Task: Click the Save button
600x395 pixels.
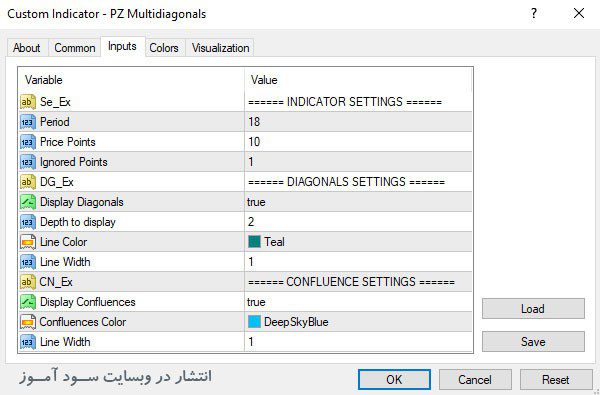Action: 533,341
